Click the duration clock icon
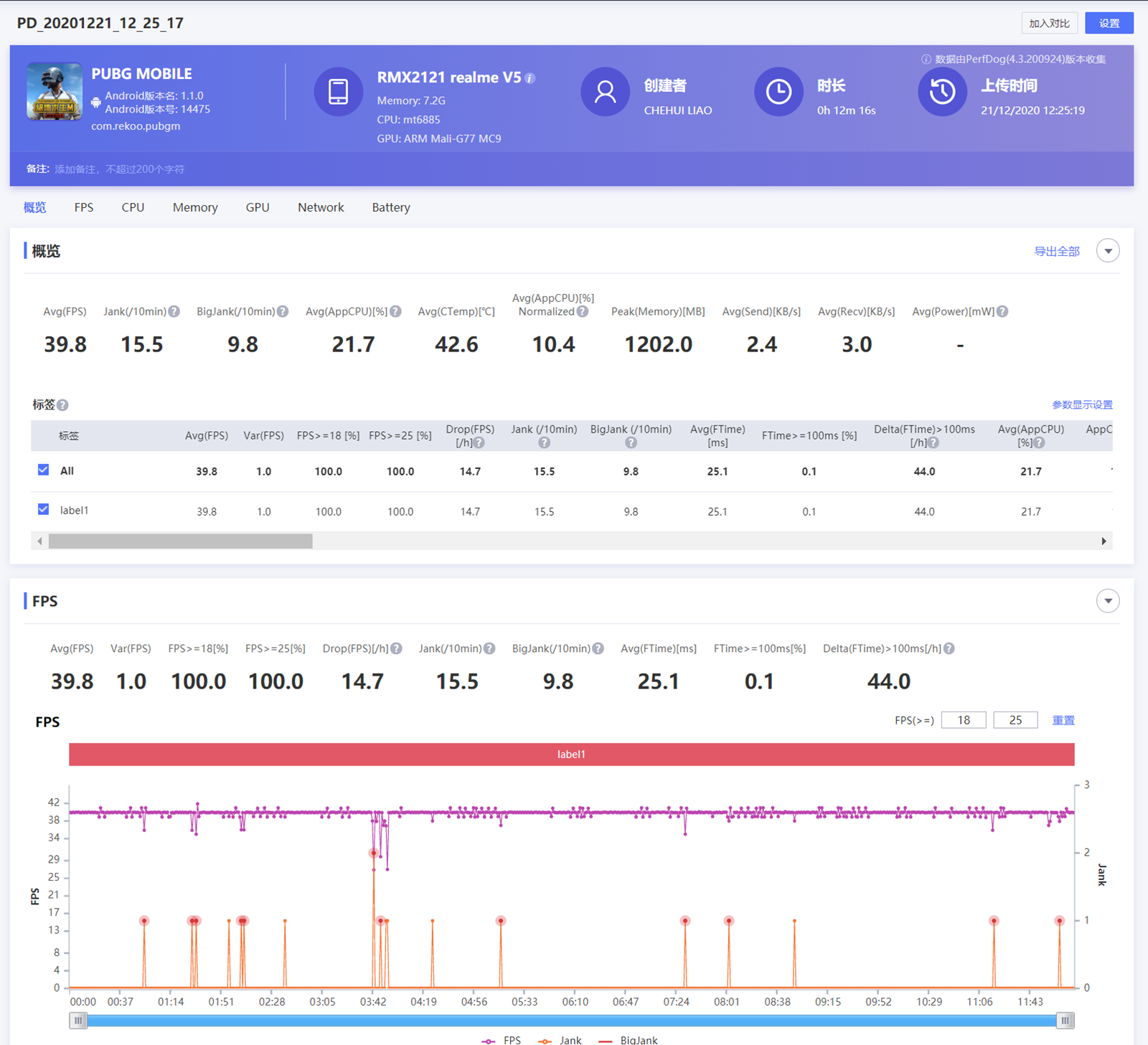 click(x=778, y=92)
